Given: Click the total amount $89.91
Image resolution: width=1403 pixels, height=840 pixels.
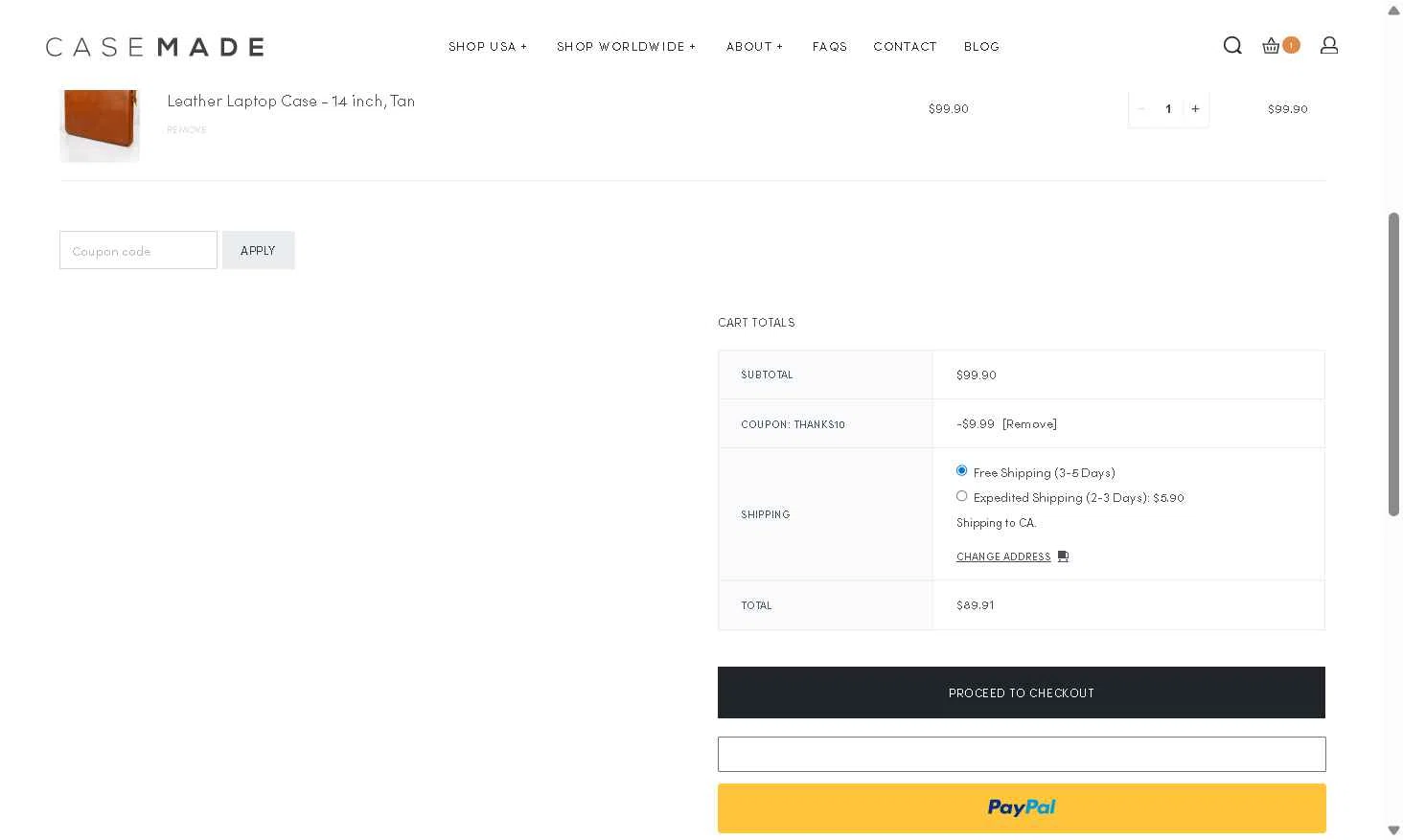Looking at the screenshot, I should point(975,604).
